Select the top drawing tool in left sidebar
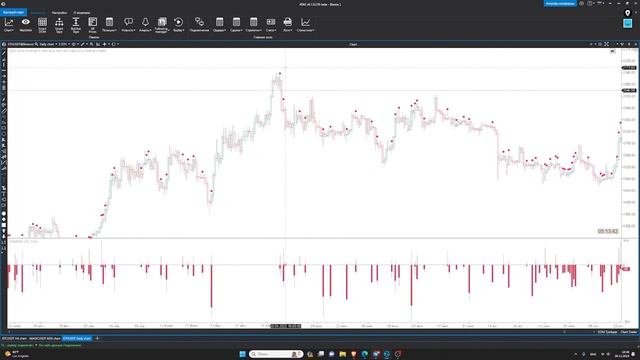Viewport: 640px width, 360px height. pos(4,53)
